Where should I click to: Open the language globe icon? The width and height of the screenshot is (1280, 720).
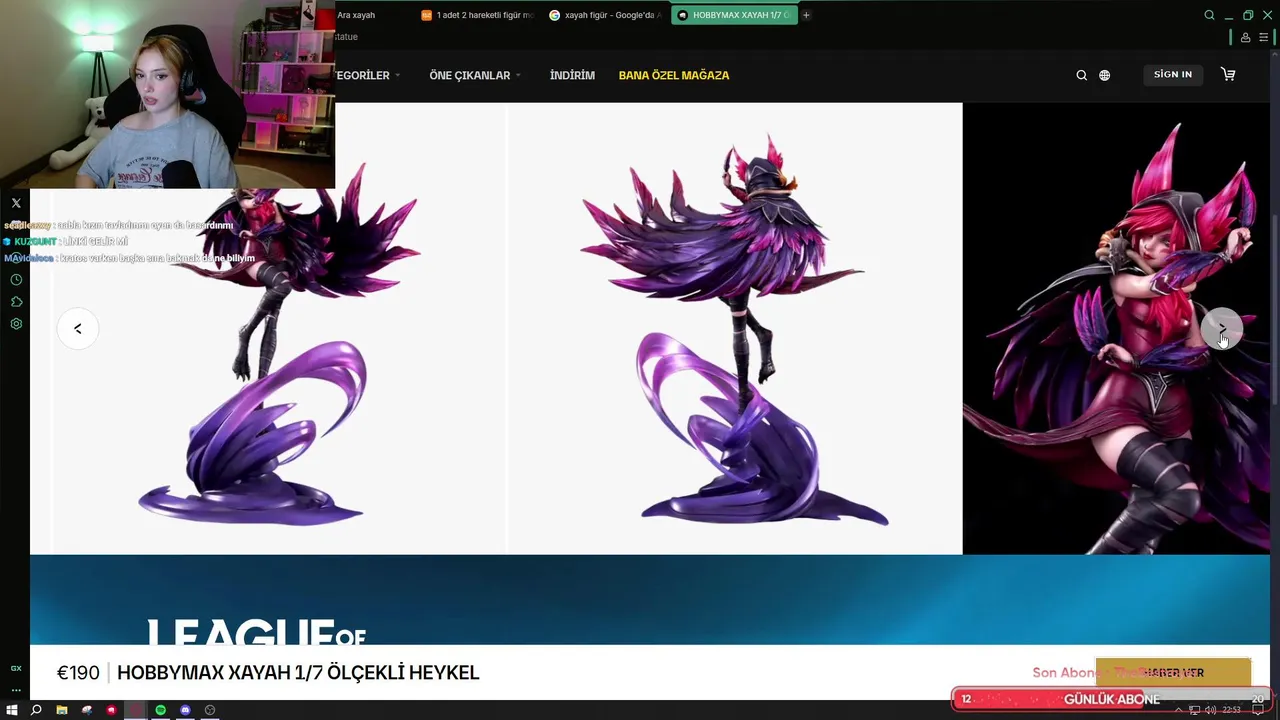[x=1104, y=75]
